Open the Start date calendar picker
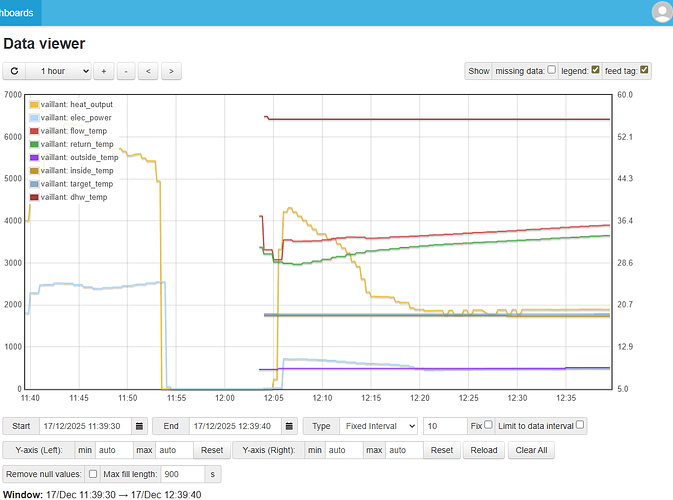 coord(141,425)
